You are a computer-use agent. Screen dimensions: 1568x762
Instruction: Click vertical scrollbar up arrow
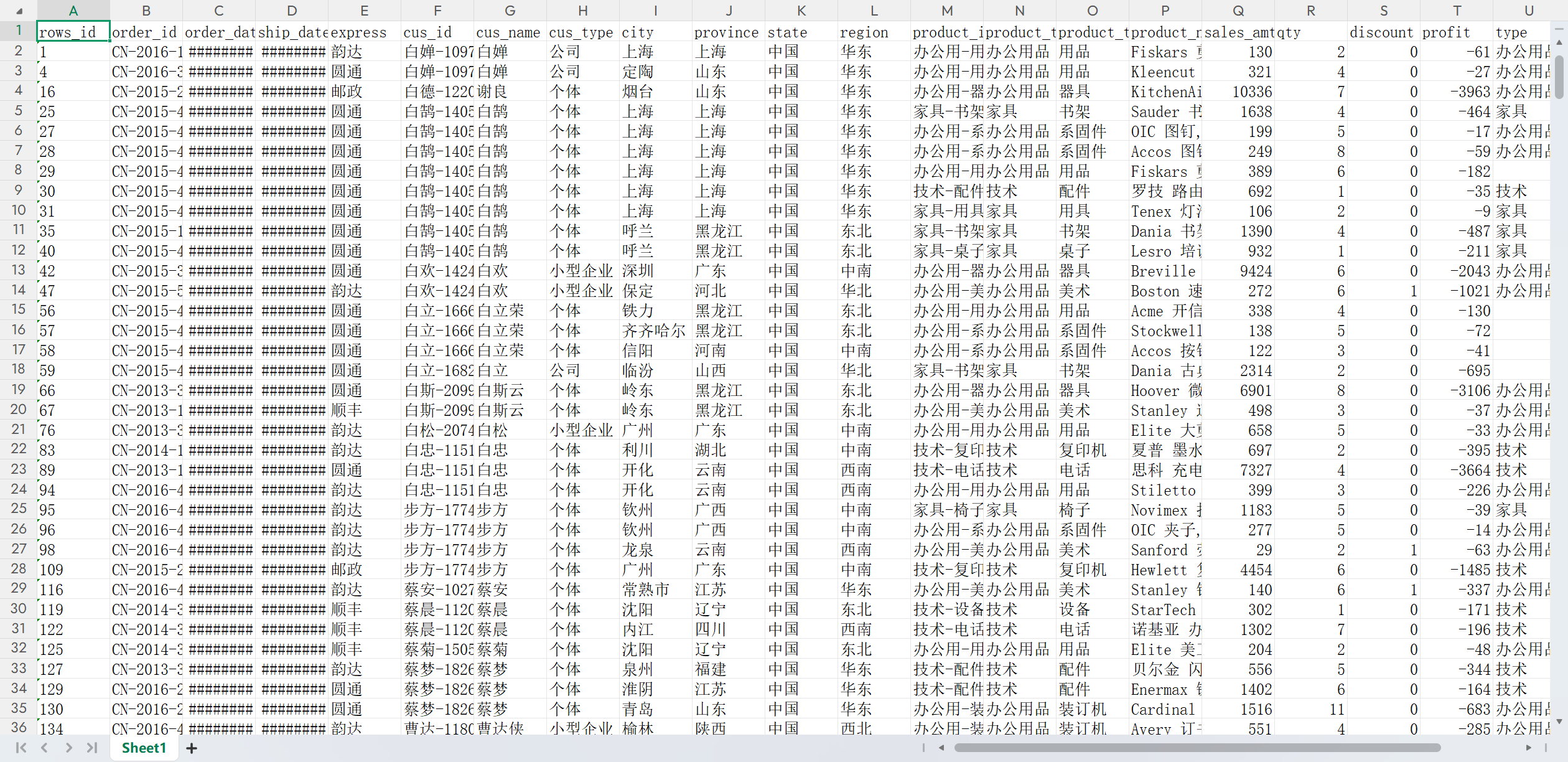1559,43
